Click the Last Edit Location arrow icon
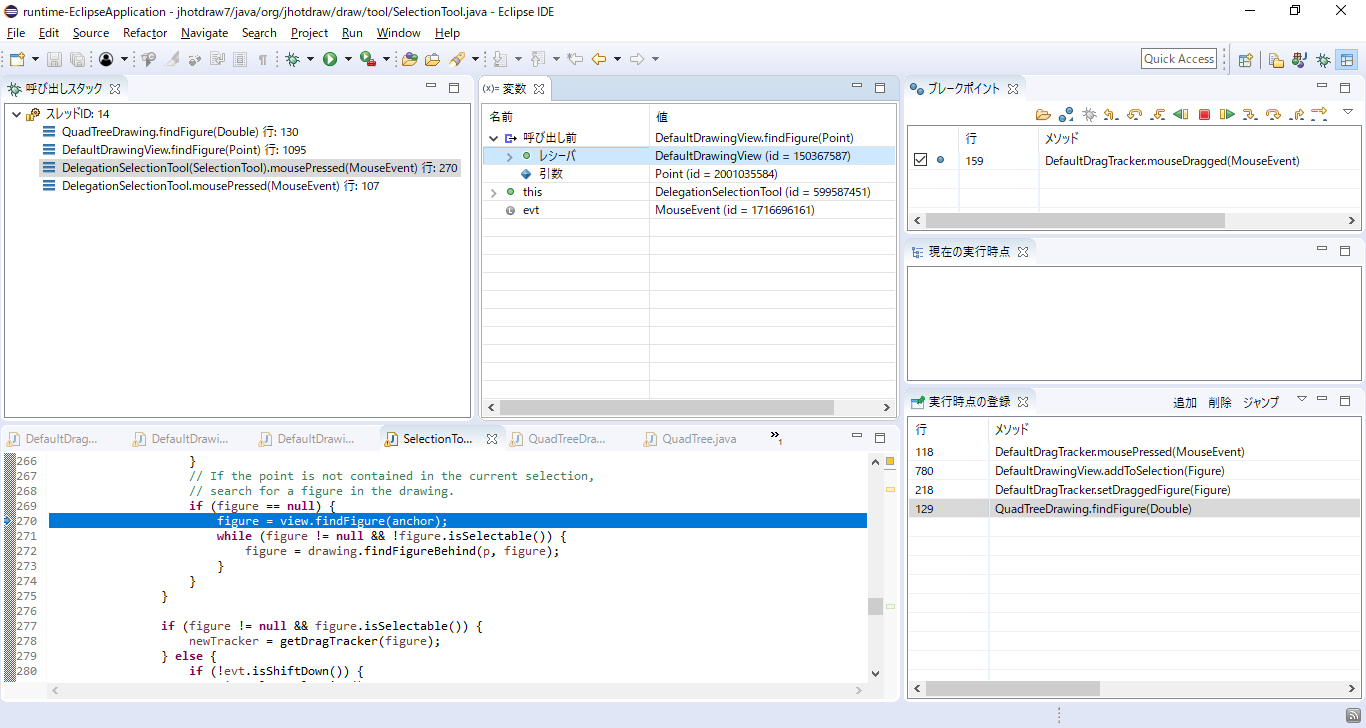This screenshot has height=728, width=1366. coord(575,59)
